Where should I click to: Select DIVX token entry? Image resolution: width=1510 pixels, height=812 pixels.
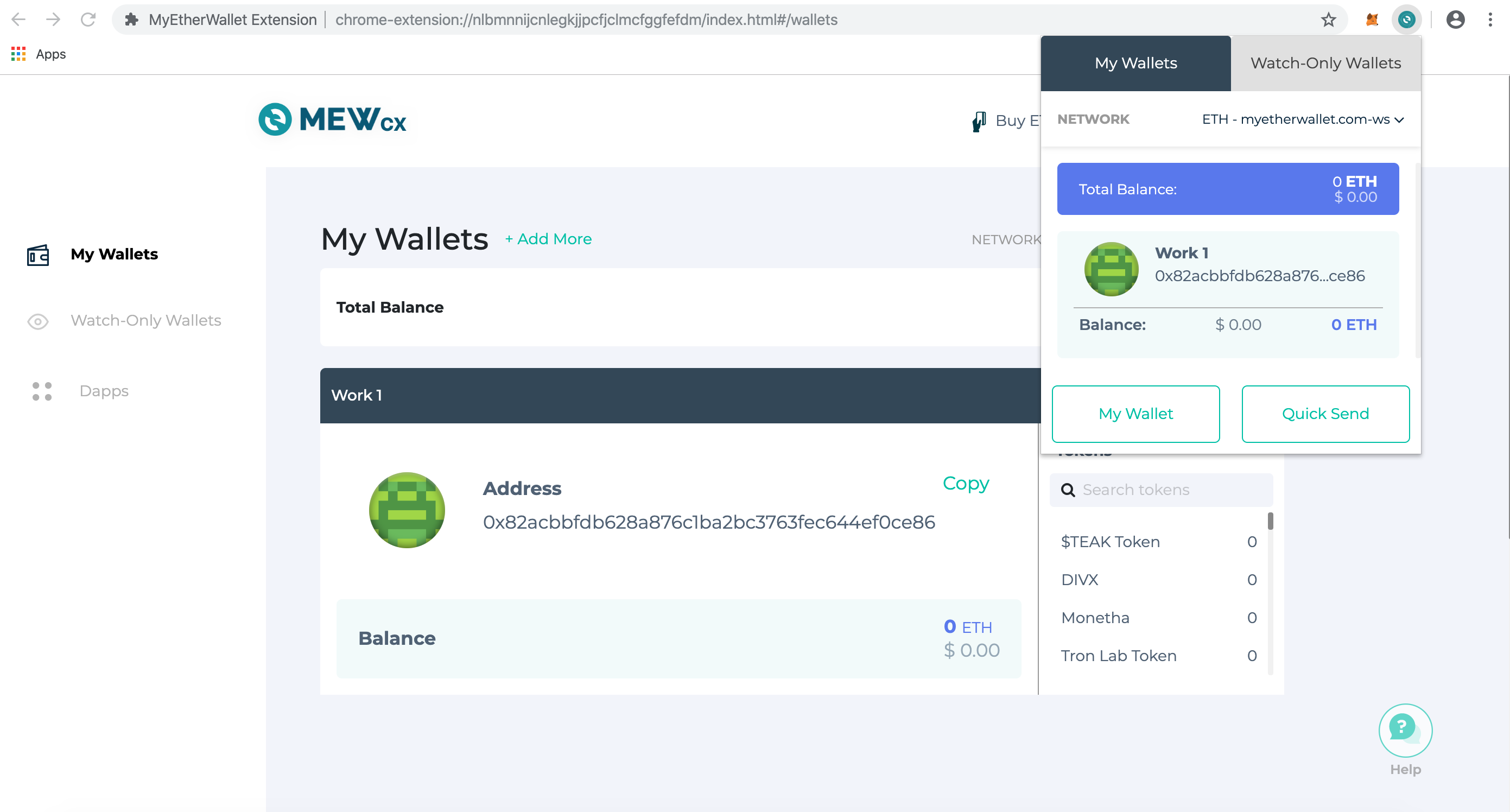coord(1159,579)
